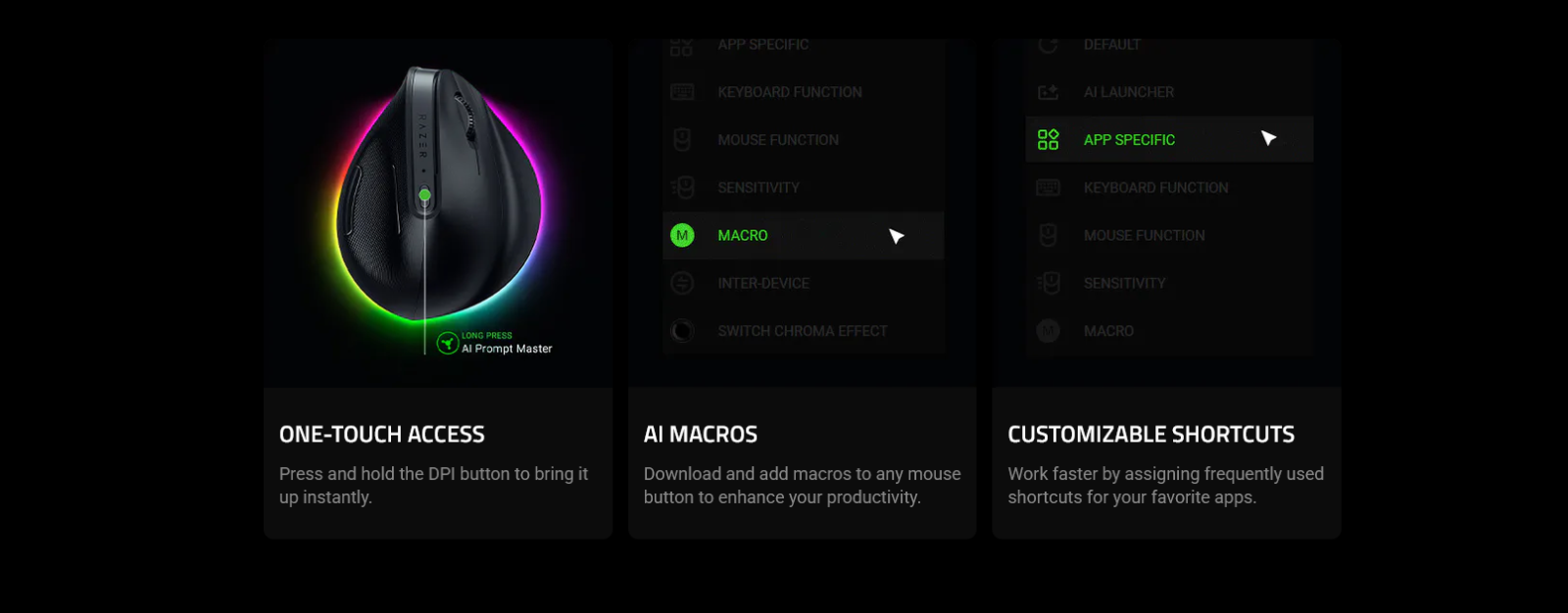
Task: Click the AI Launcher icon
Action: [x=1048, y=92]
